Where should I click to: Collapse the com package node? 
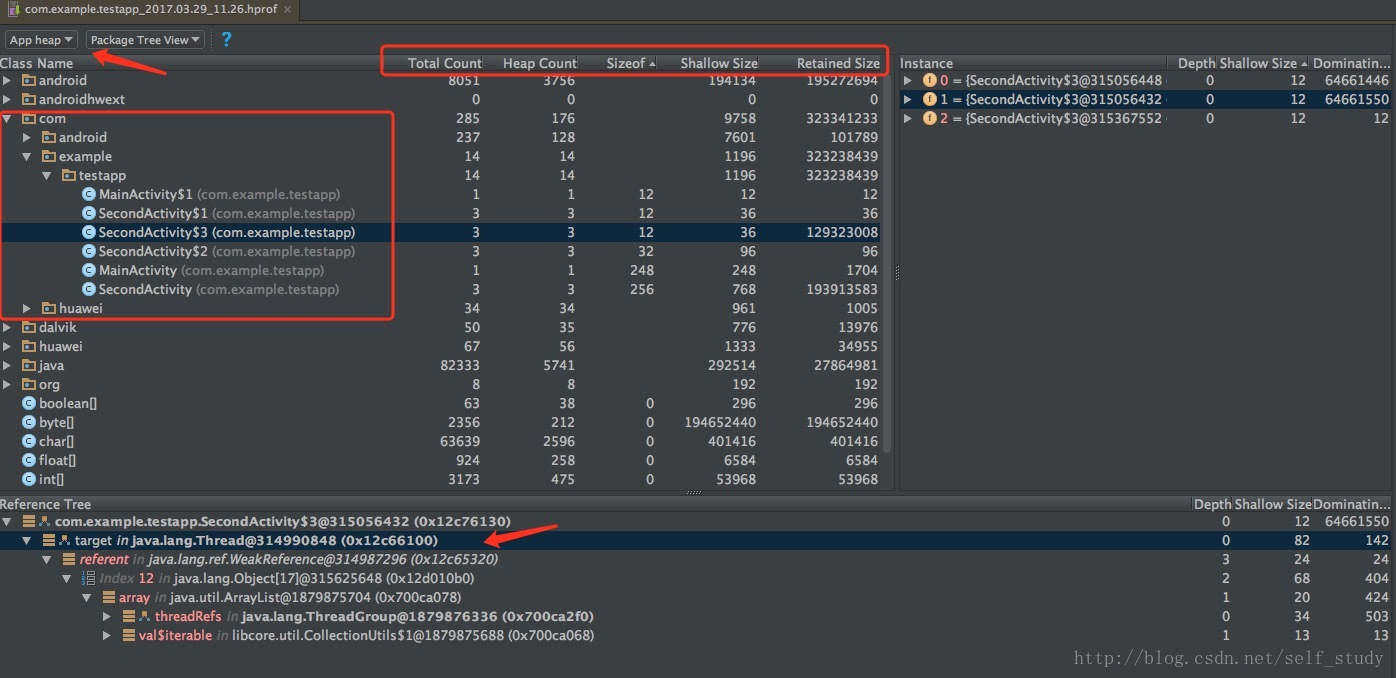8,118
